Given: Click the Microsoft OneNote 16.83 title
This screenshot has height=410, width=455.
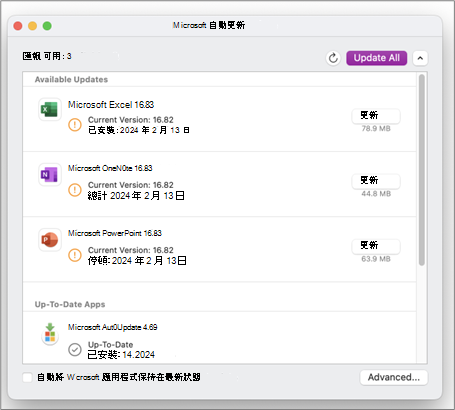Looking at the screenshot, I should [x=110, y=168].
